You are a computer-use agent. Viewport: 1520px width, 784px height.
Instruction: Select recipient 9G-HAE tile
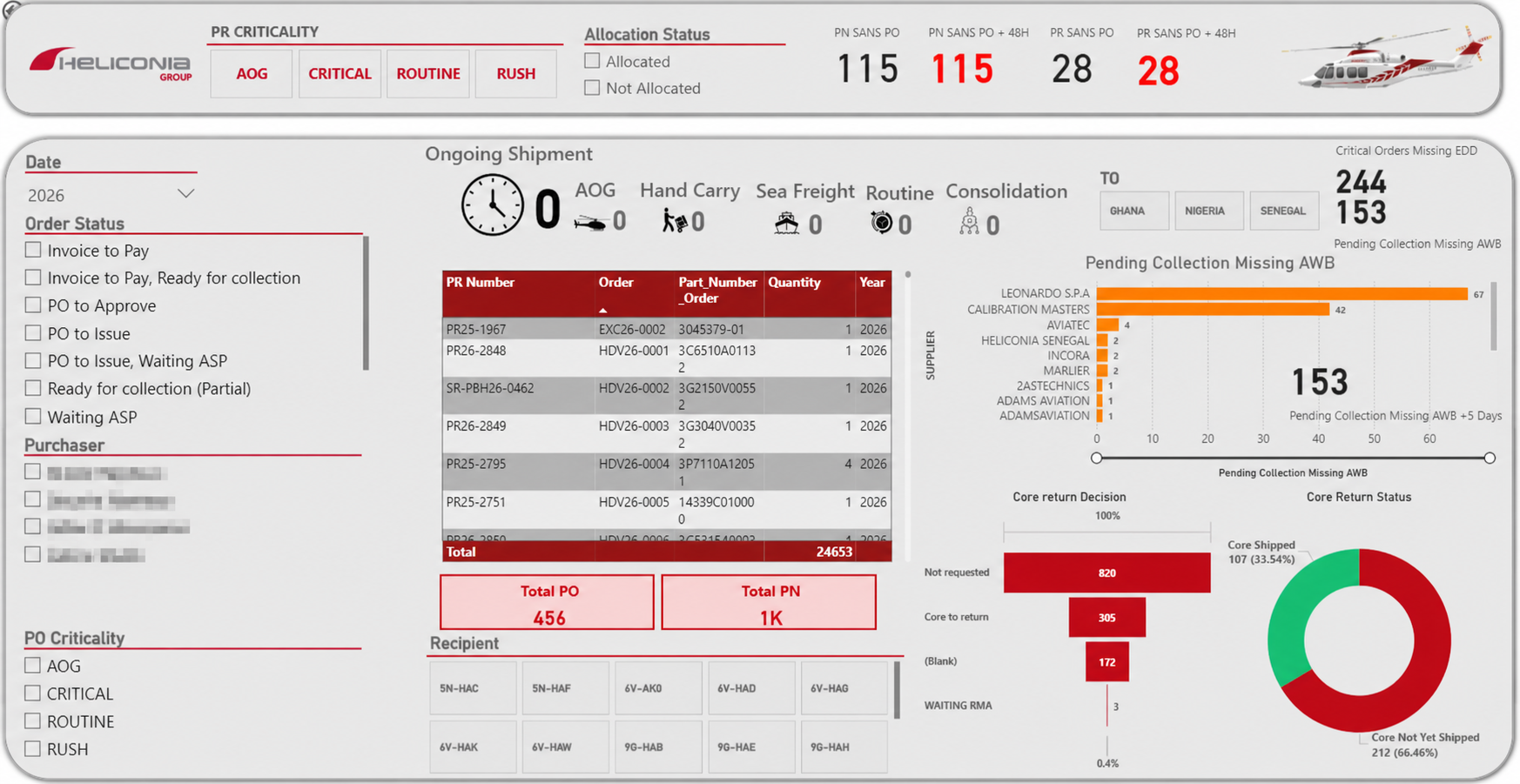[x=751, y=747]
